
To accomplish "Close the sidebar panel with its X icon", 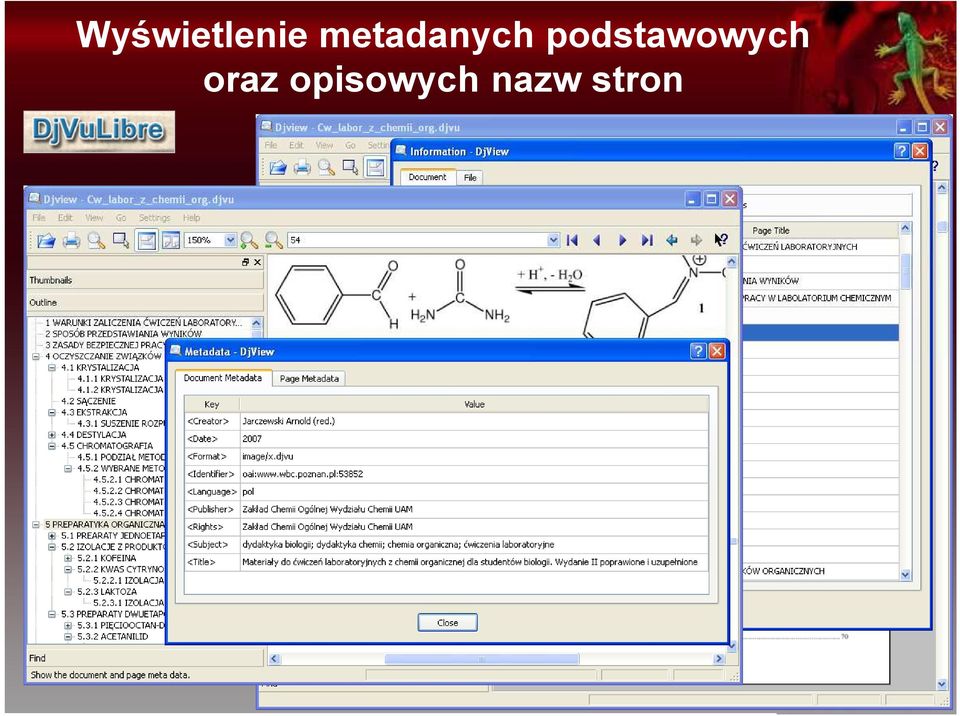I will 258,262.
